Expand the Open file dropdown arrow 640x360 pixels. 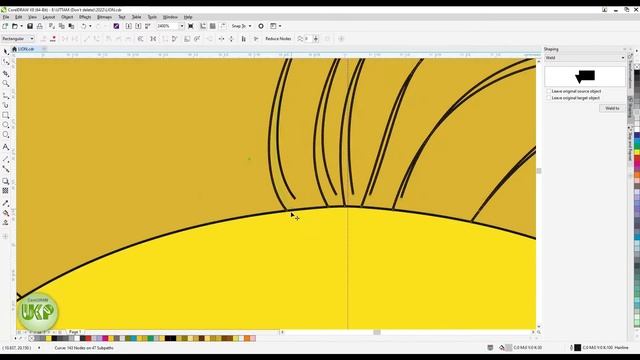[21, 26]
